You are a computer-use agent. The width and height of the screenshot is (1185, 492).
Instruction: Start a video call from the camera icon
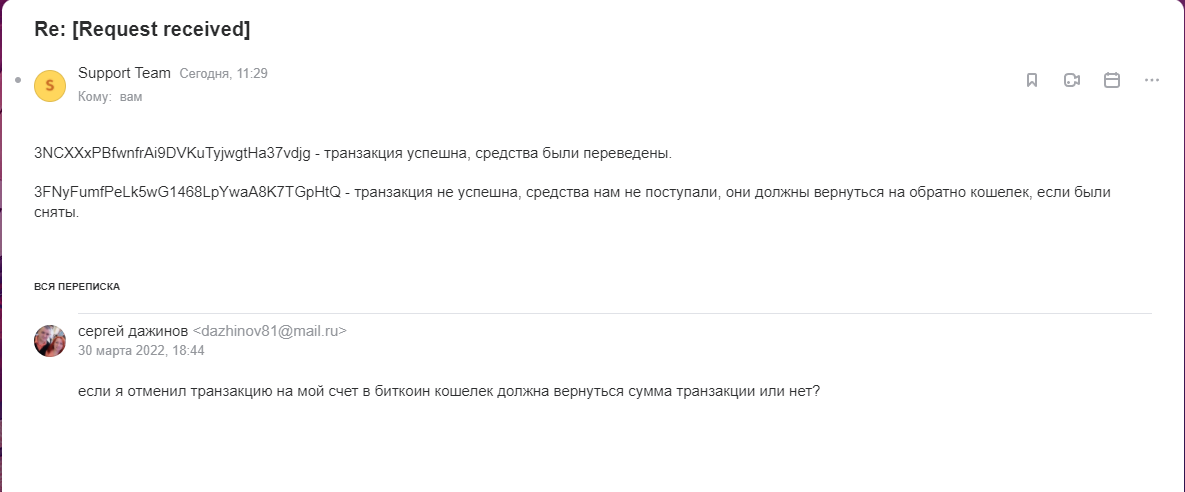[x=1072, y=80]
